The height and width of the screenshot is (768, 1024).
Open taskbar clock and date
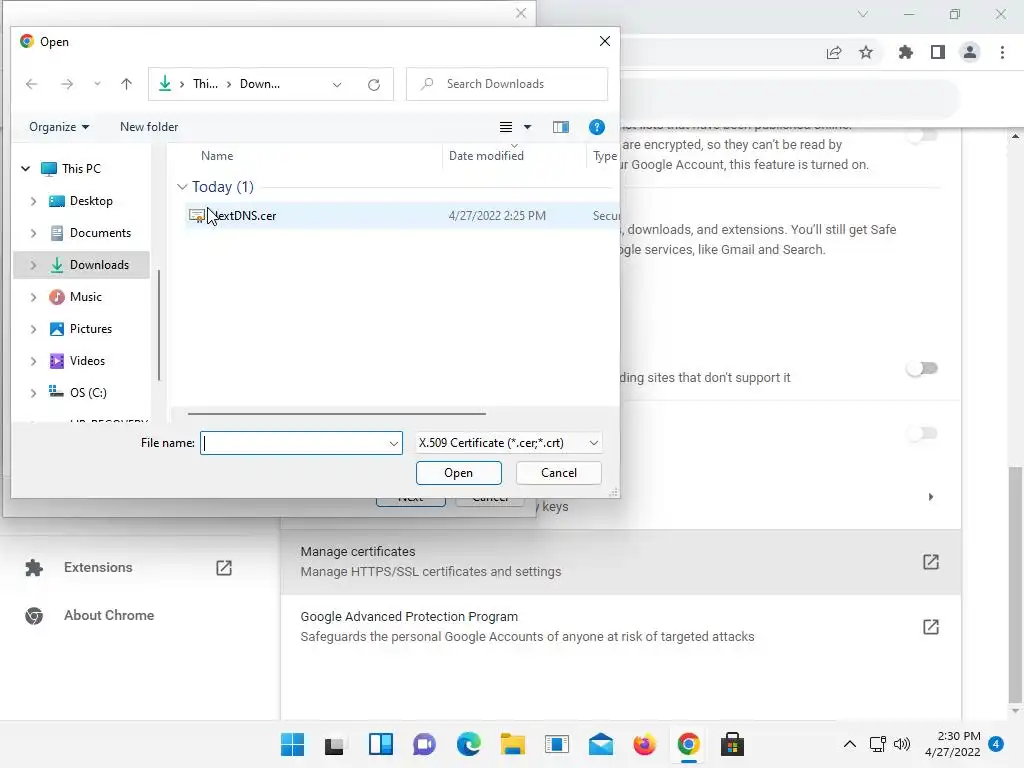coord(953,744)
